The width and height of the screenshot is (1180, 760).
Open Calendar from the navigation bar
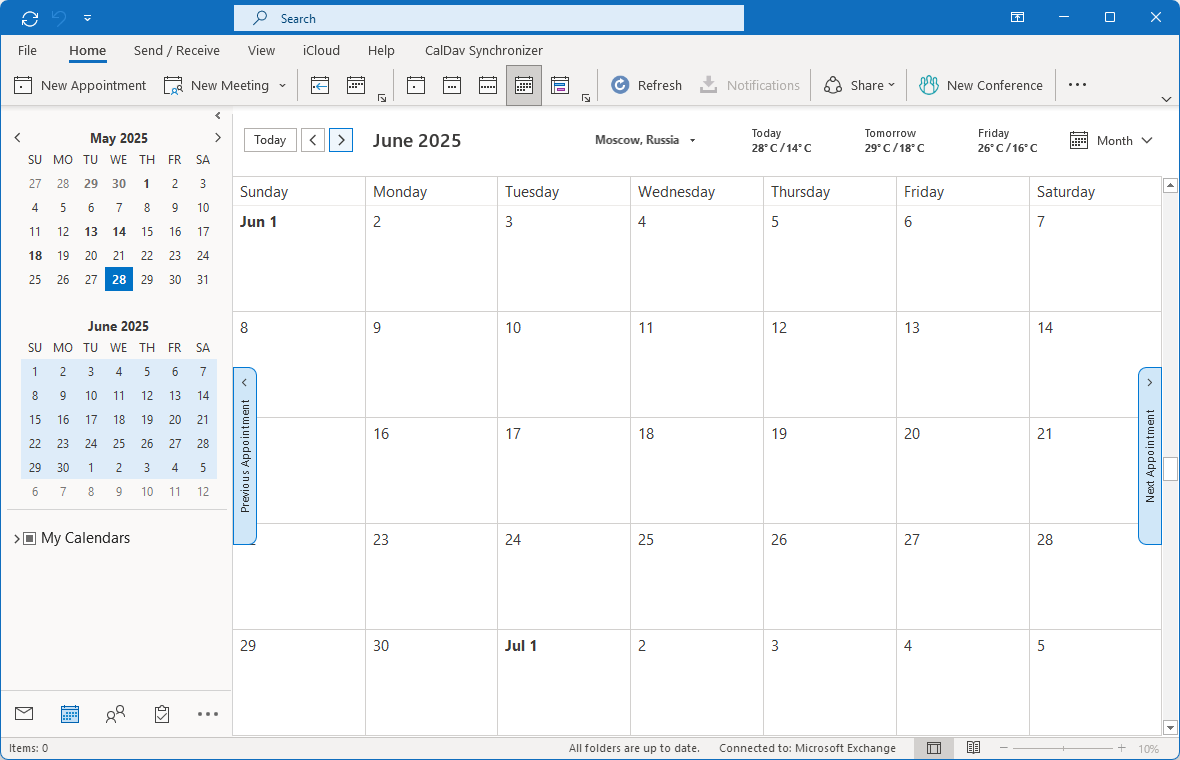pyautogui.click(x=69, y=713)
